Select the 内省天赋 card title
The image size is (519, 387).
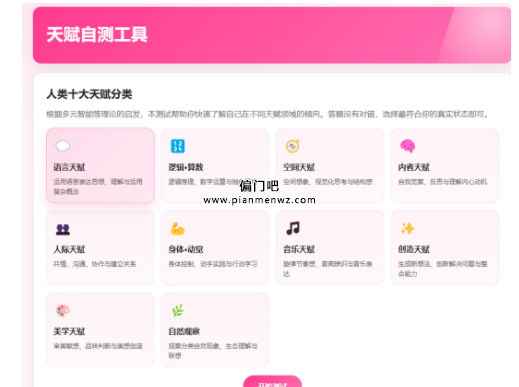414,167
